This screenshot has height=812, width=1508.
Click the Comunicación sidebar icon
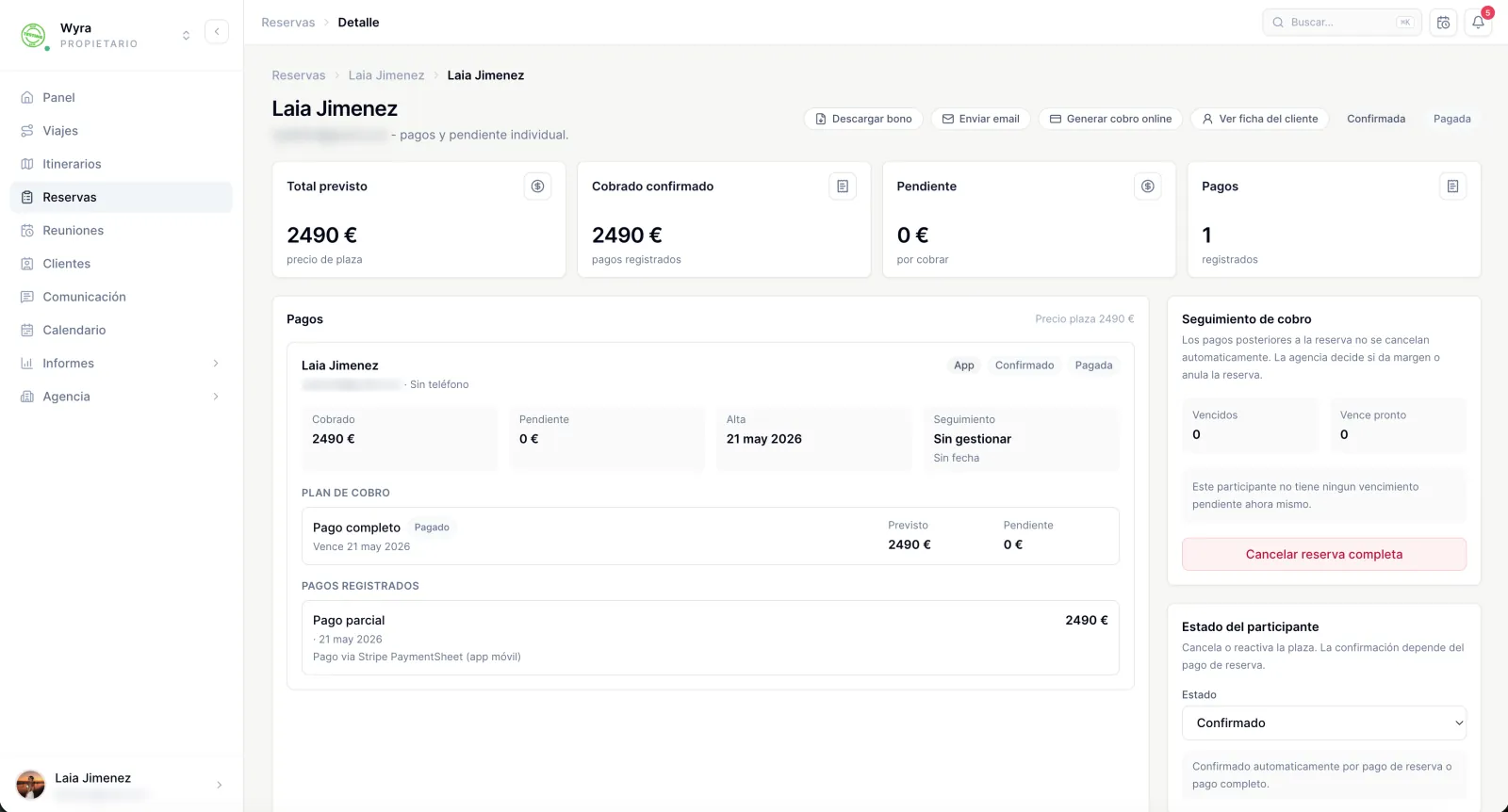coord(27,297)
